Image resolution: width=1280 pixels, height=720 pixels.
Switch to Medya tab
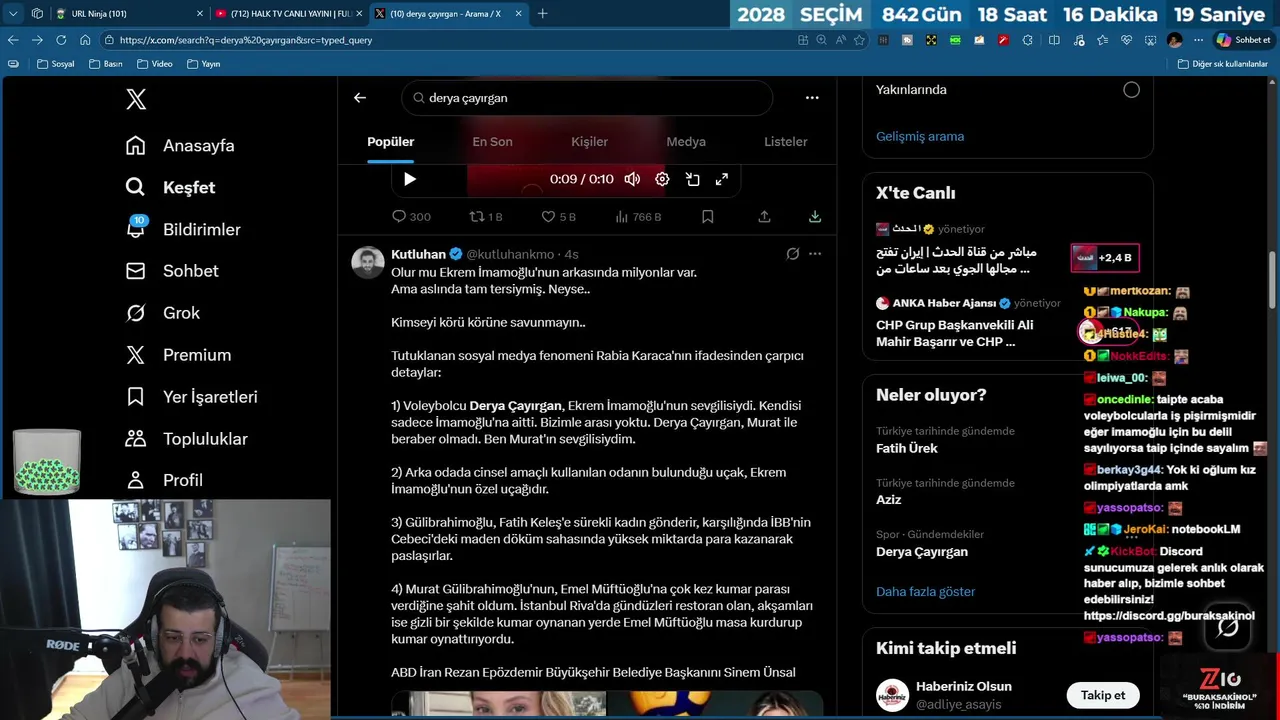(x=686, y=142)
